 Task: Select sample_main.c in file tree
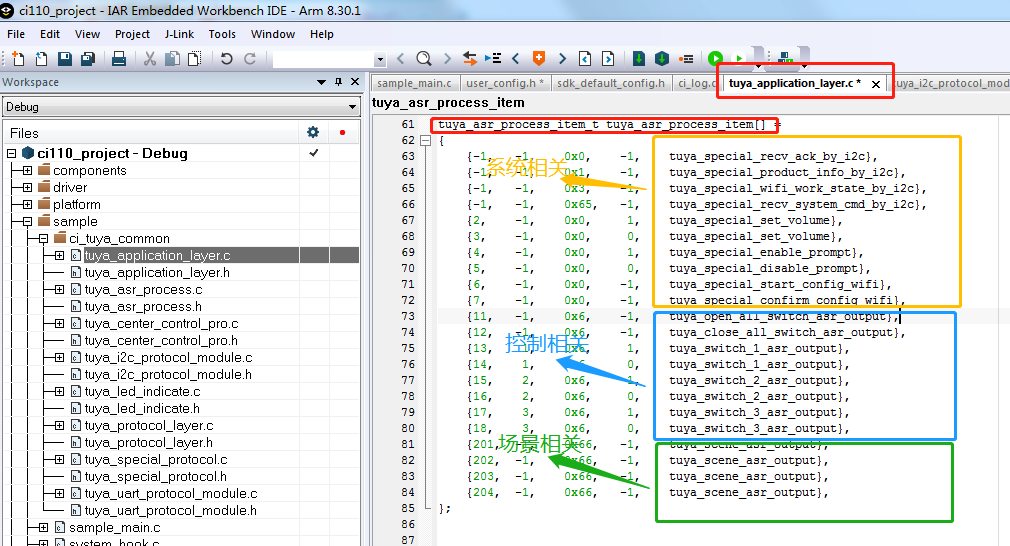coord(115,527)
